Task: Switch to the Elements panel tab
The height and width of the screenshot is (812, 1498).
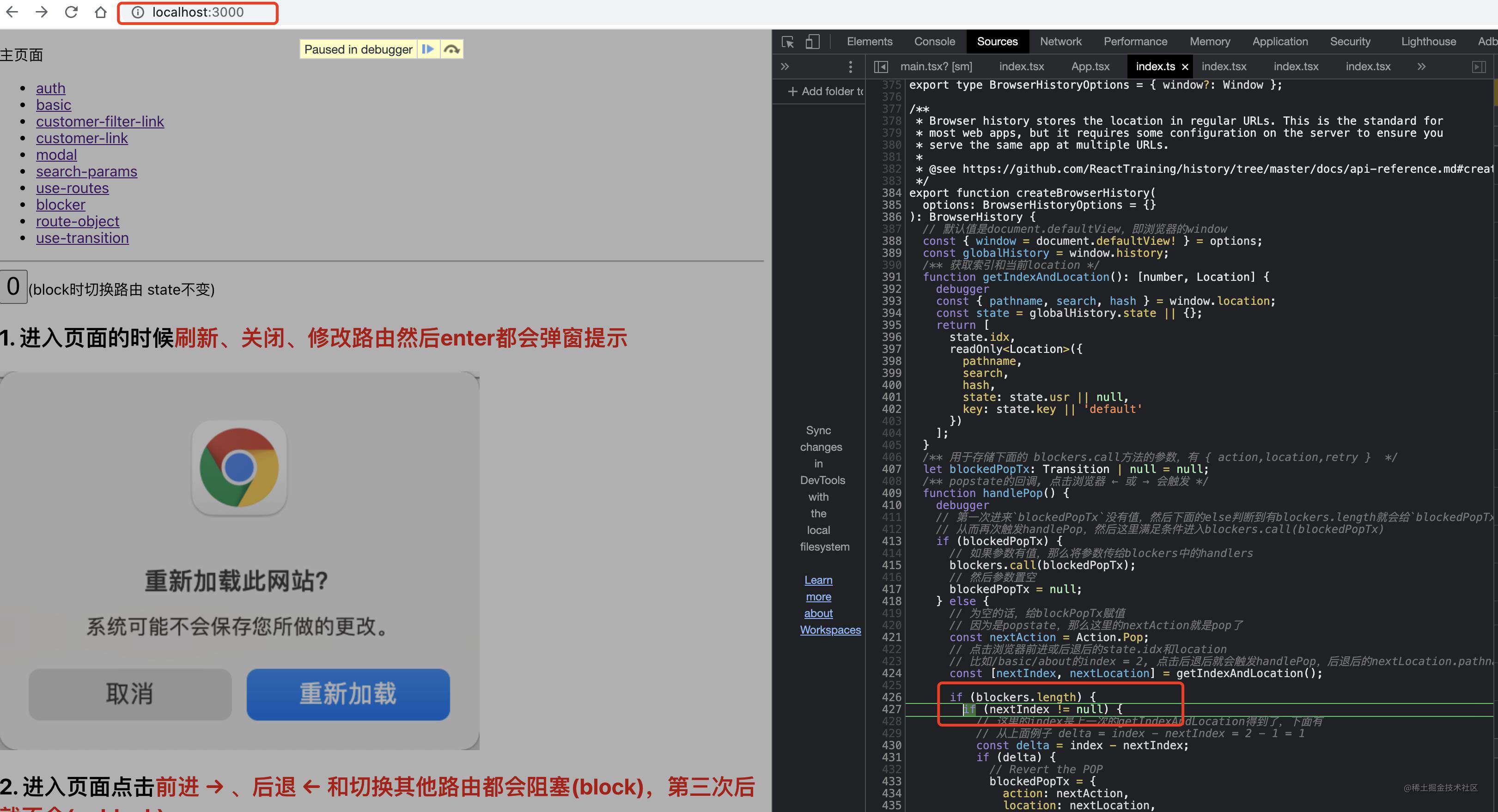Action: [866, 40]
